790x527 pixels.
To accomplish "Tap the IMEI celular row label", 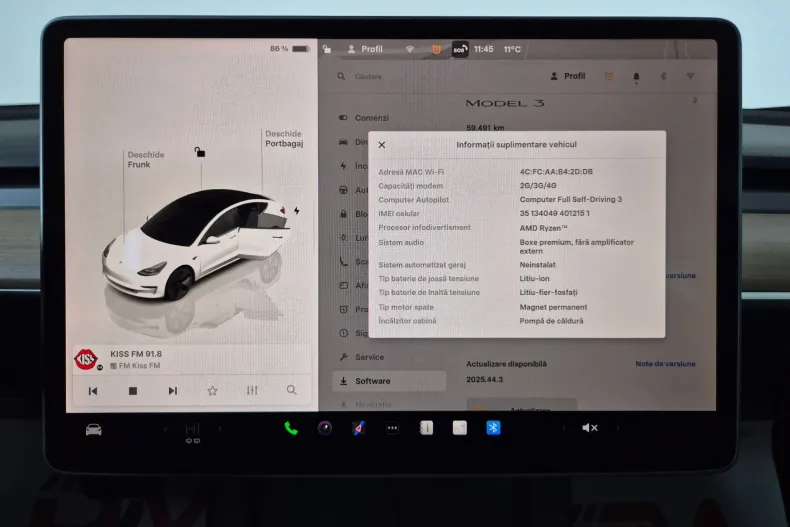I will (x=399, y=214).
